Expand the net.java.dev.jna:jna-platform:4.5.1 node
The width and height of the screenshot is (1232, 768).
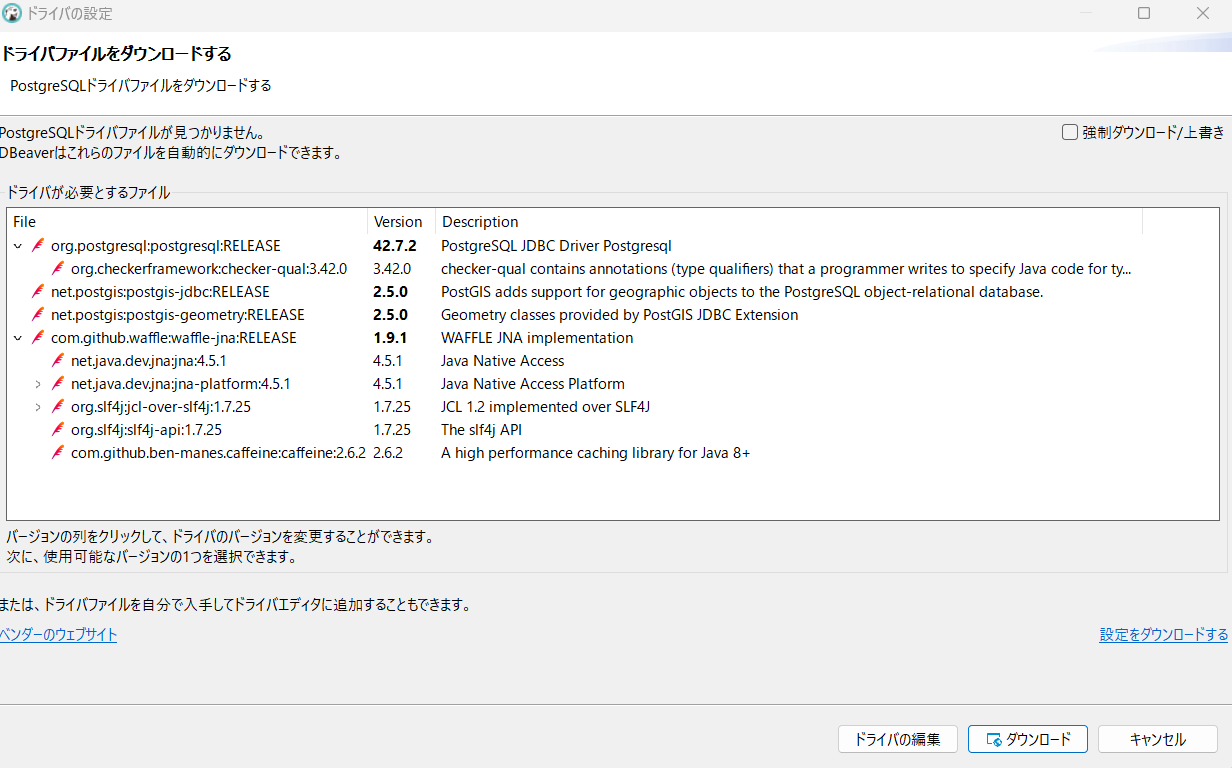38,384
